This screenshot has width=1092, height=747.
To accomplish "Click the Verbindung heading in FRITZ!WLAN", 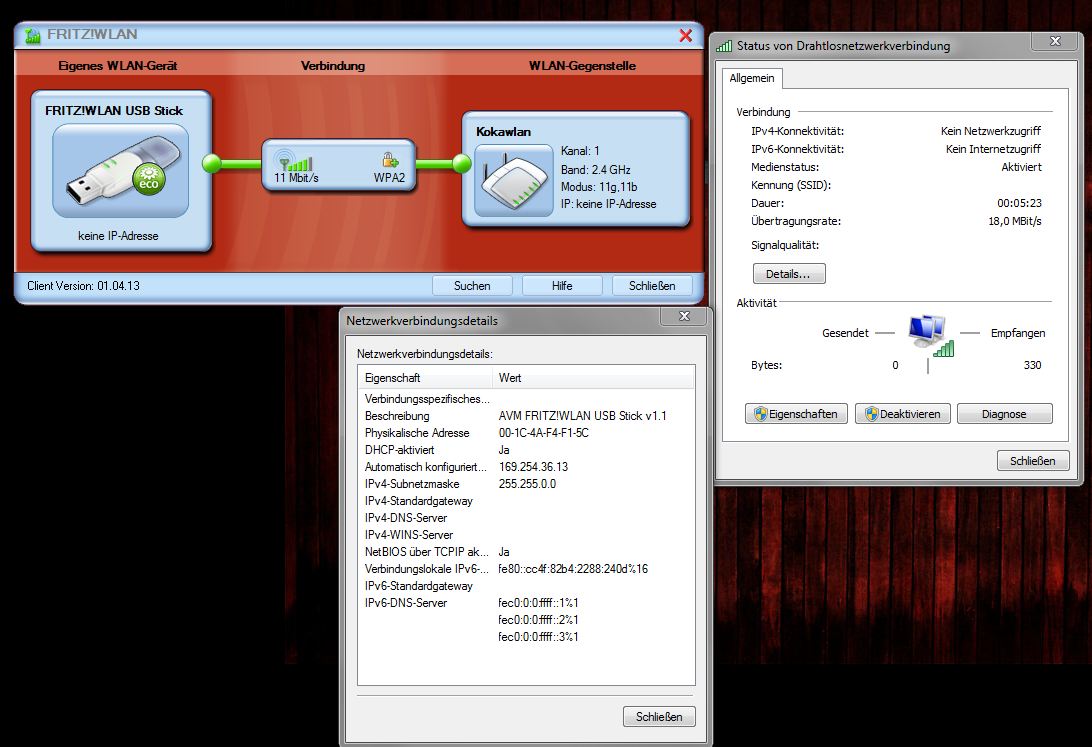I will [x=333, y=65].
